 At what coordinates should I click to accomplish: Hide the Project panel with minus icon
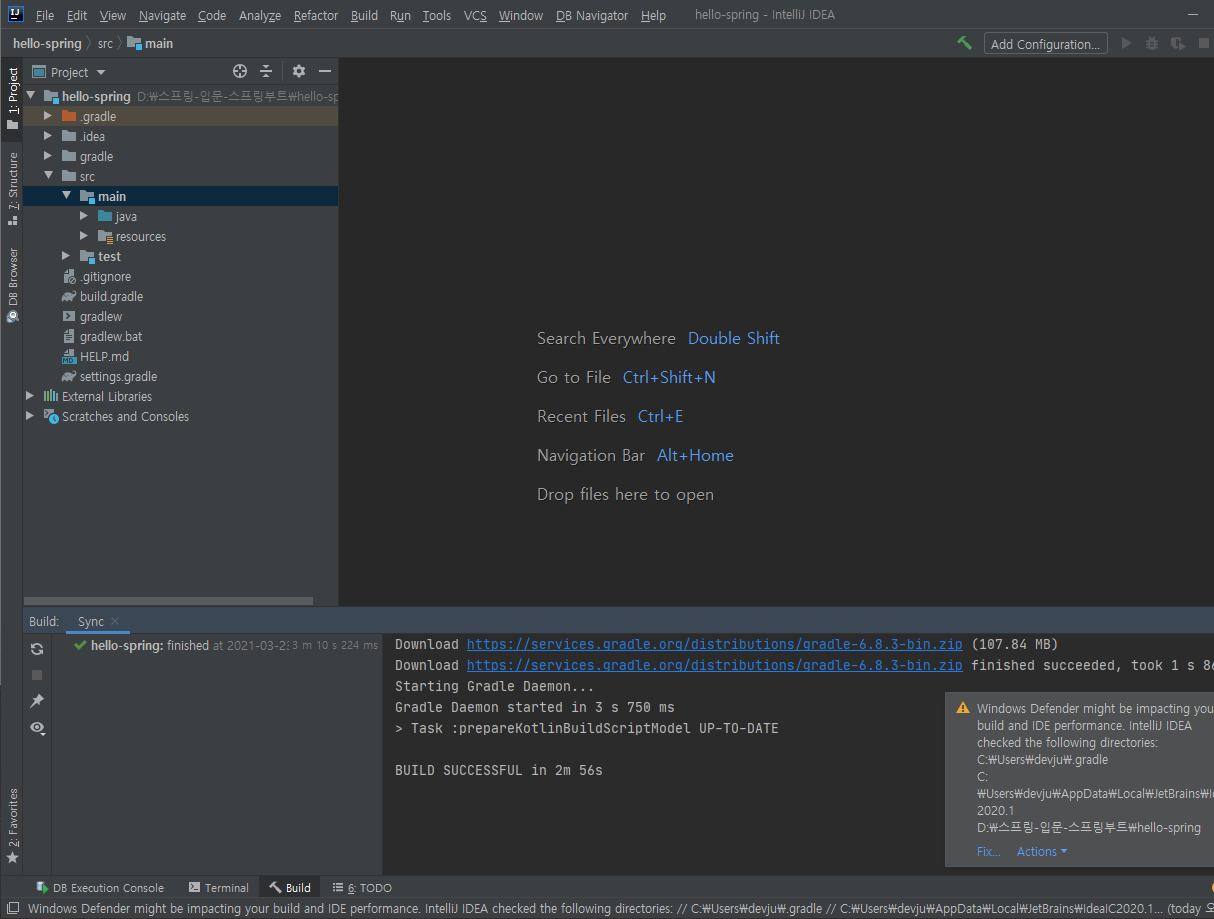coord(325,71)
